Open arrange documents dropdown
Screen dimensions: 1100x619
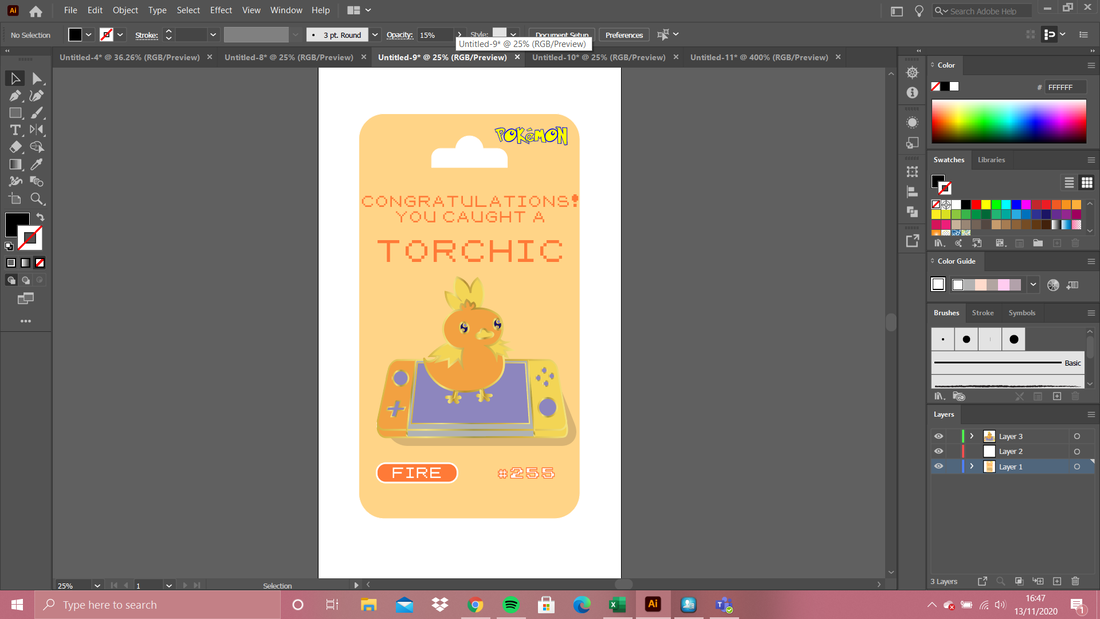359,11
